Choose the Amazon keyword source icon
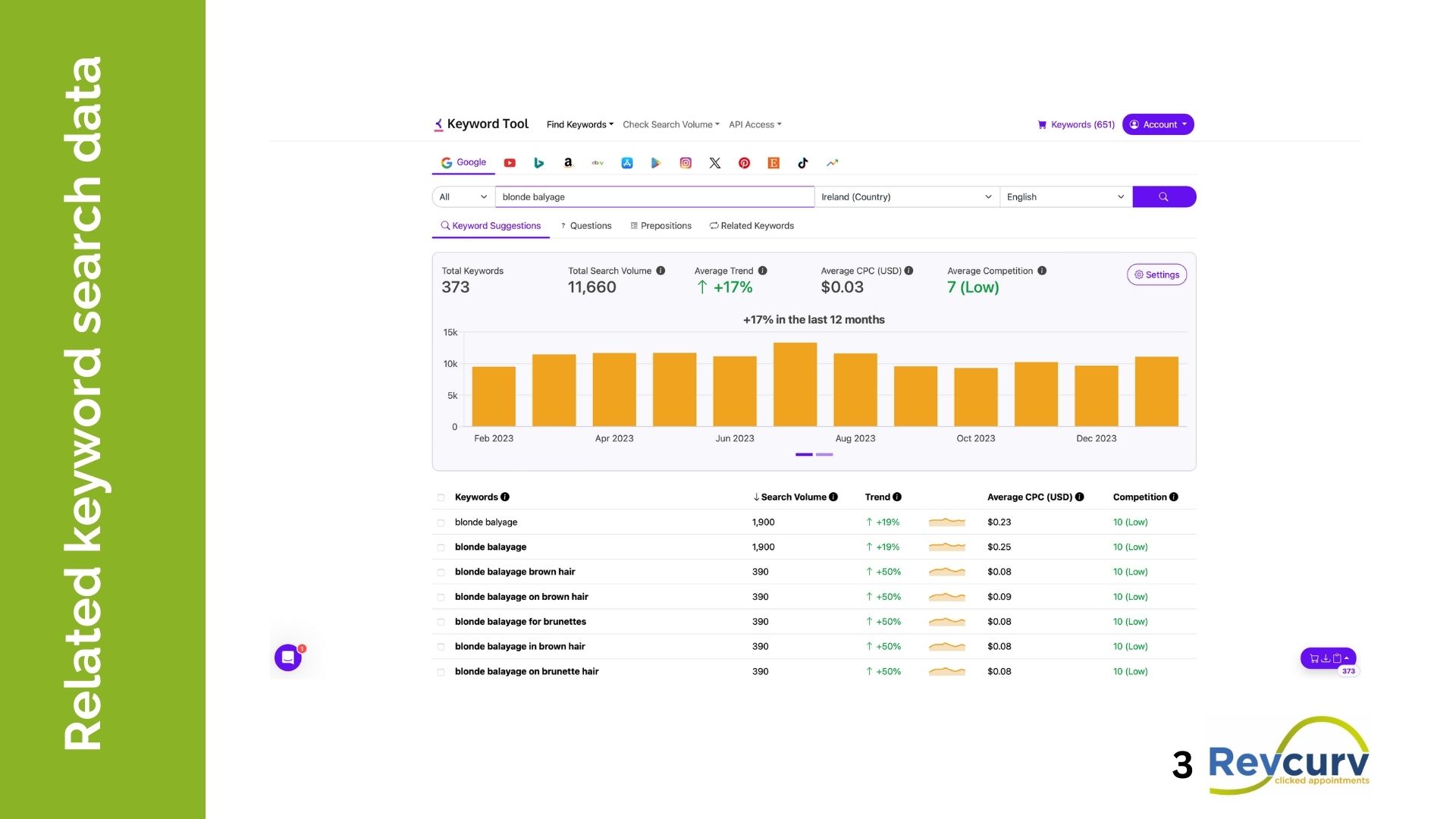The image size is (1456, 819). pos(568,163)
